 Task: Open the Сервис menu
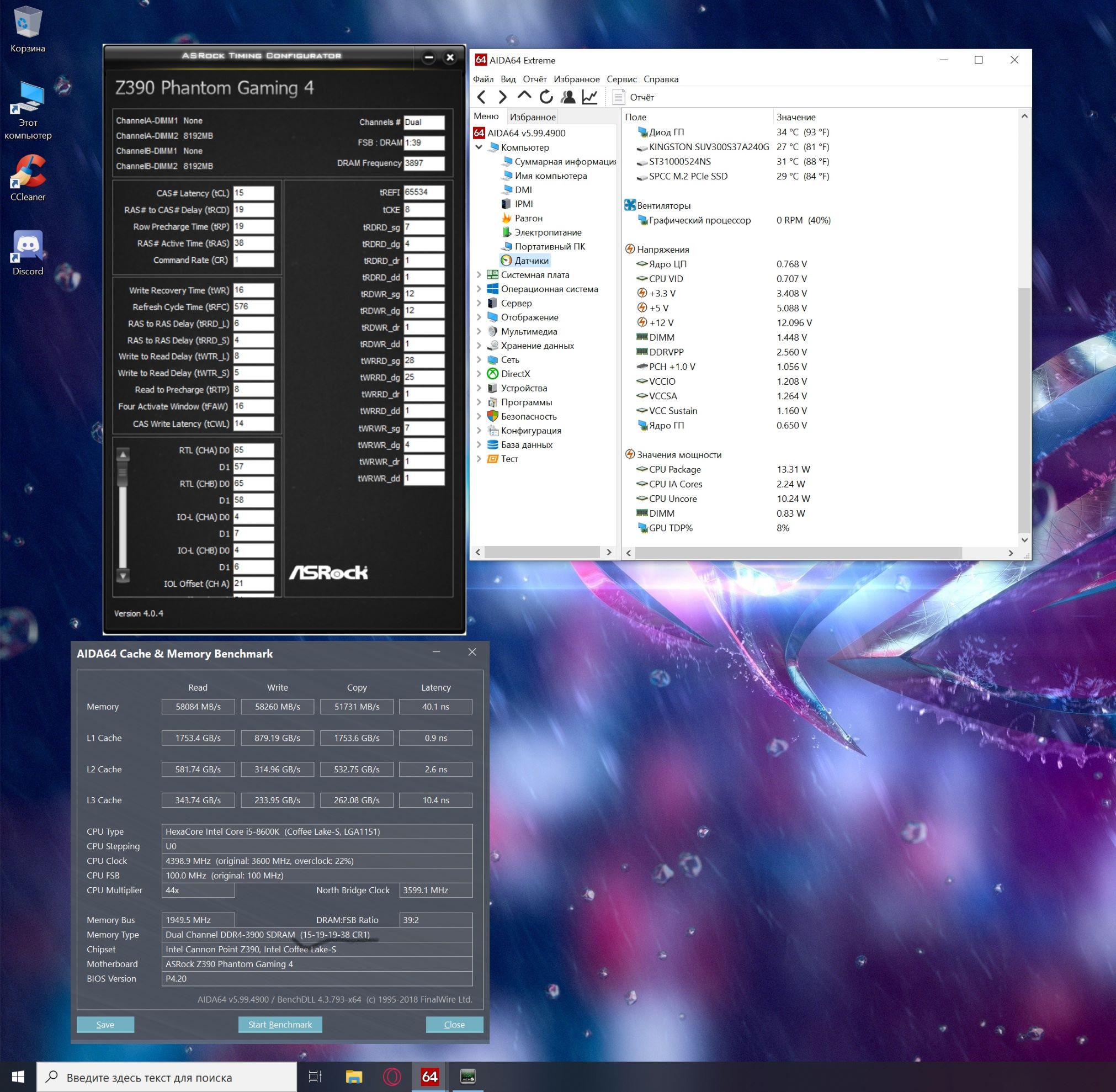pyautogui.click(x=621, y=79)
